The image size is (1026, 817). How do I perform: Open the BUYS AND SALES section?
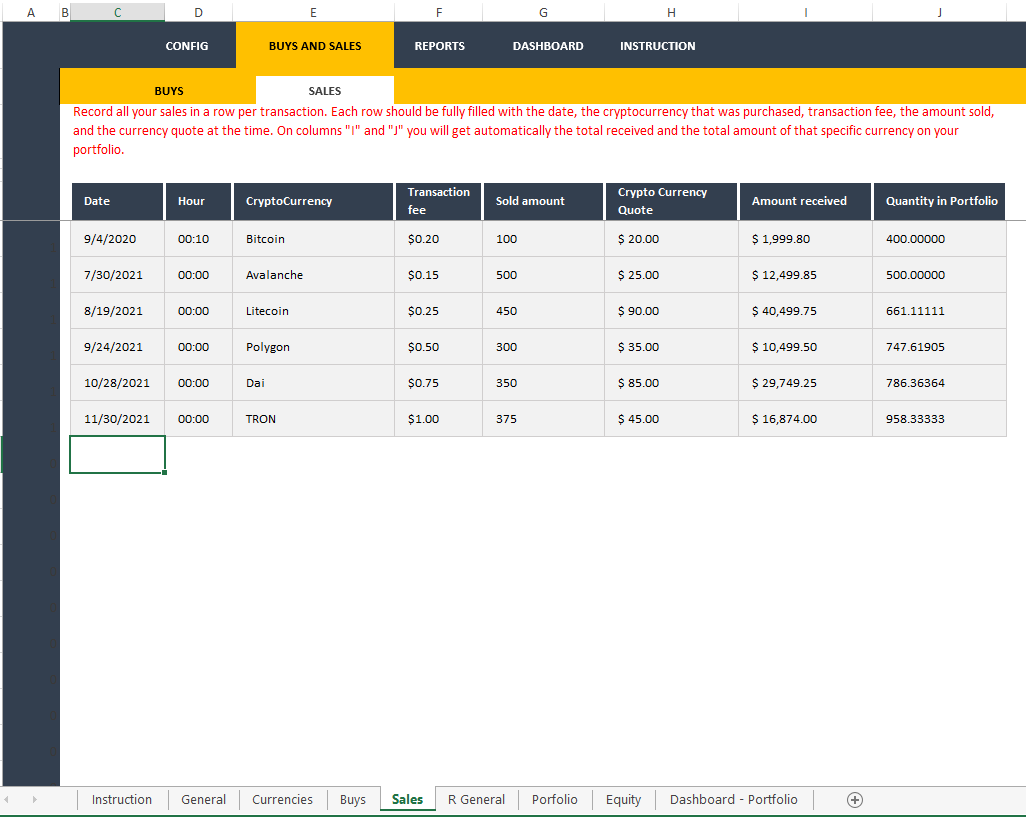pos(315,46)
